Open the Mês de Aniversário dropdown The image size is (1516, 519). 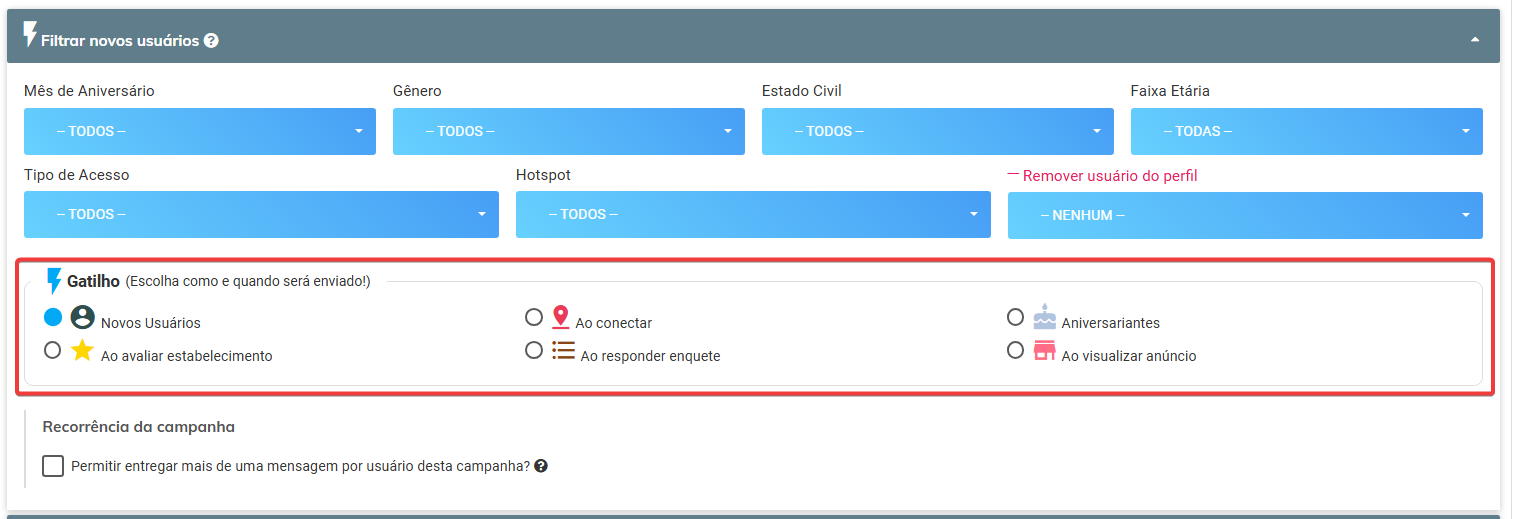(x=200, y=131)
